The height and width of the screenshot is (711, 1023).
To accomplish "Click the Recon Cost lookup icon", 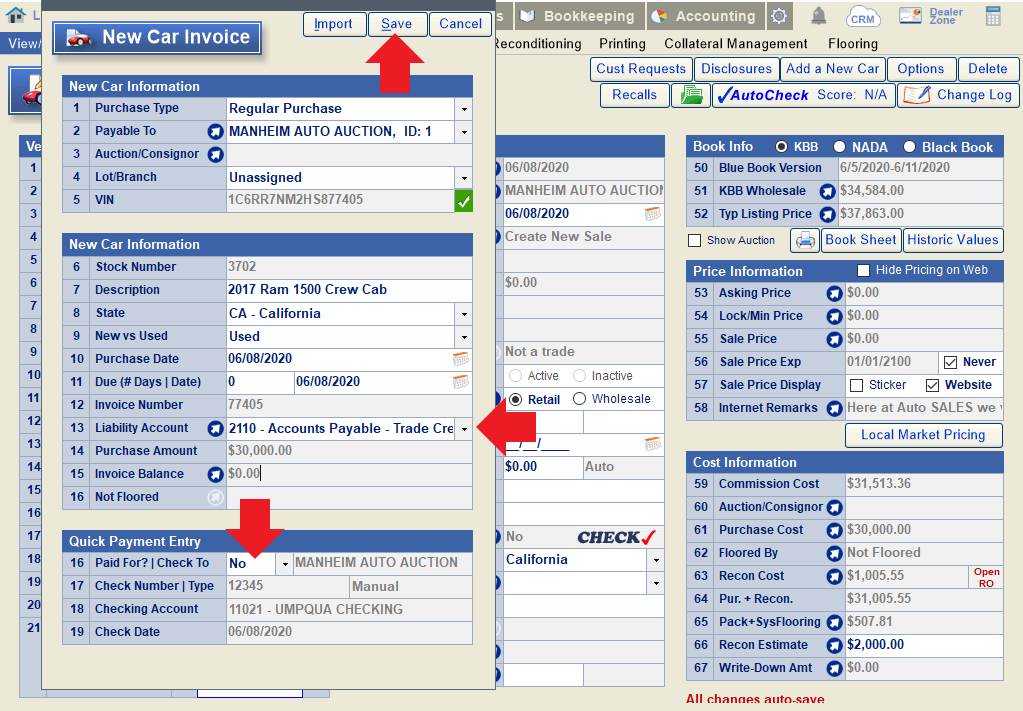I will pyautogui.click(x=834, y=577).
